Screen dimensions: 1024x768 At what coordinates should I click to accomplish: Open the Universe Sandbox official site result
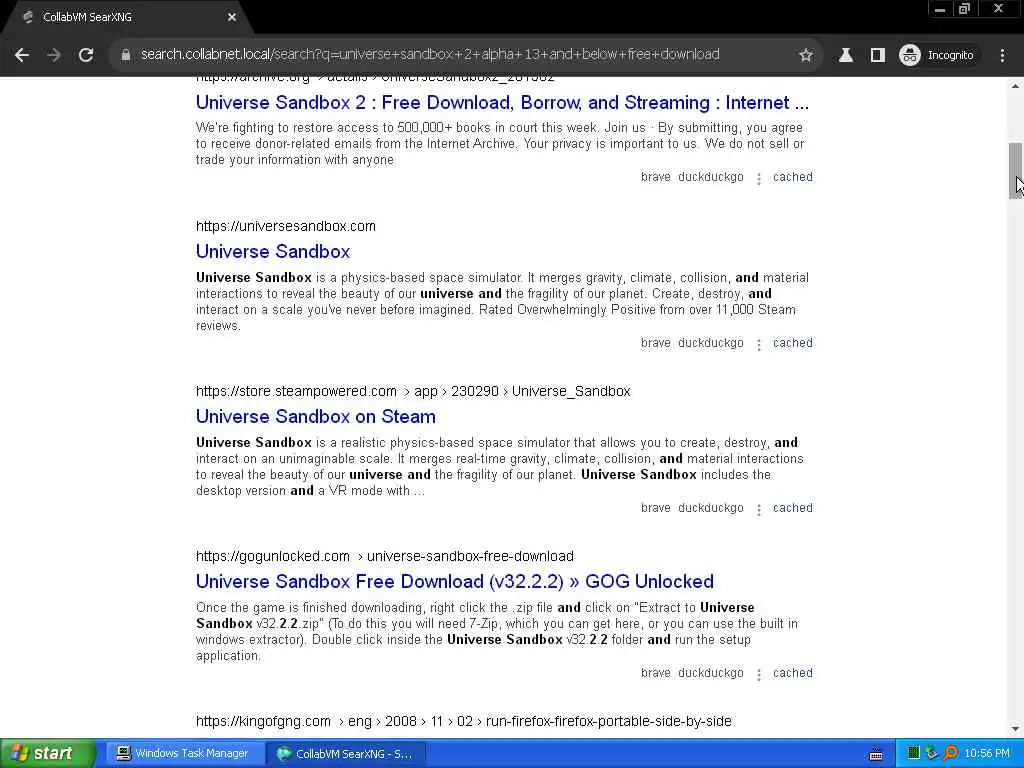click(273, 251)
